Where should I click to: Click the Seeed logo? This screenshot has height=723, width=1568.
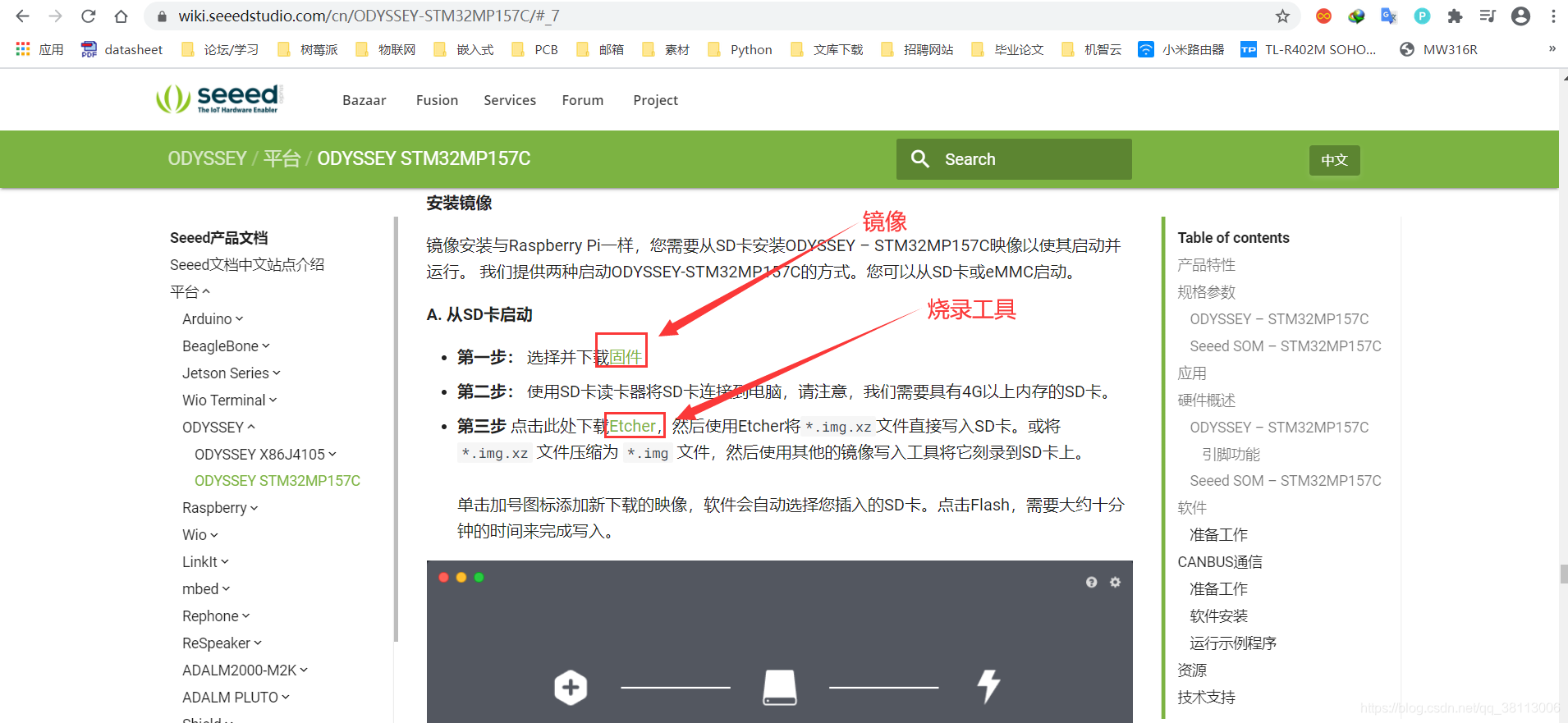click(219, 99)
